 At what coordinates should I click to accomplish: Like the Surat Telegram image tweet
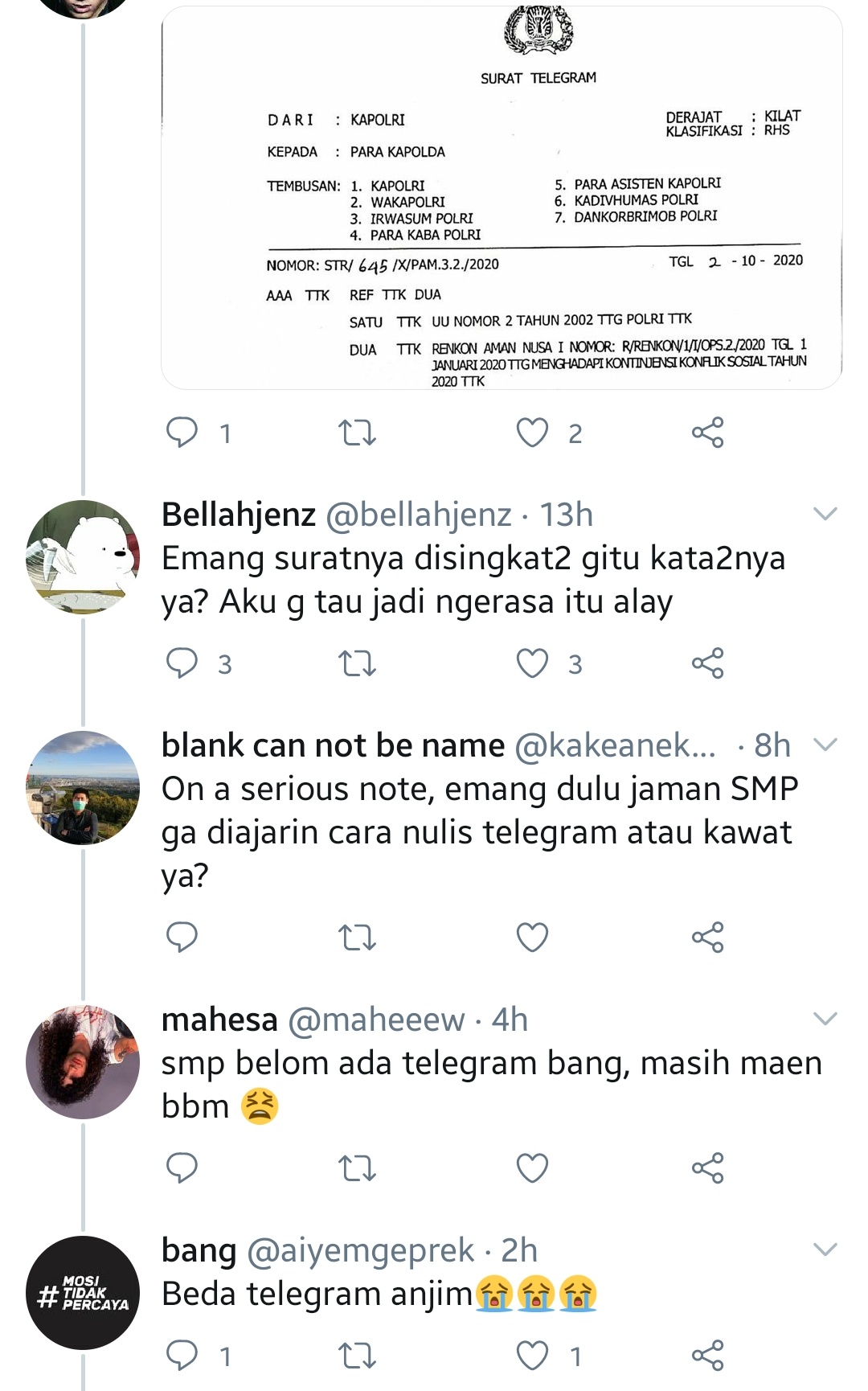532,433
